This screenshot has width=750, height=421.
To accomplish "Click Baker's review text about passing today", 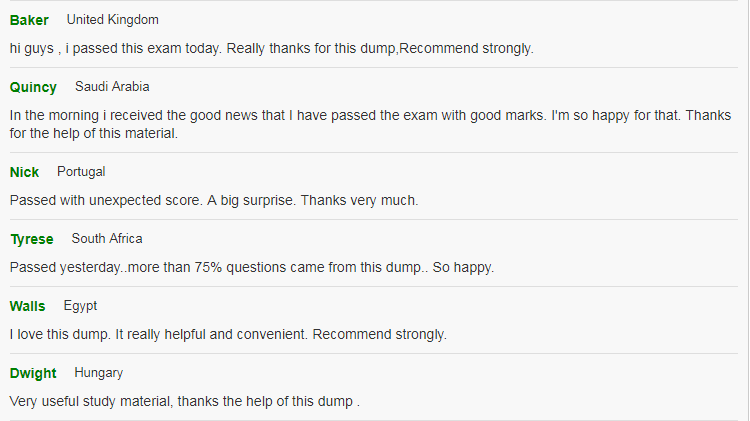I will pyautogui.click(x=271, y=48).
